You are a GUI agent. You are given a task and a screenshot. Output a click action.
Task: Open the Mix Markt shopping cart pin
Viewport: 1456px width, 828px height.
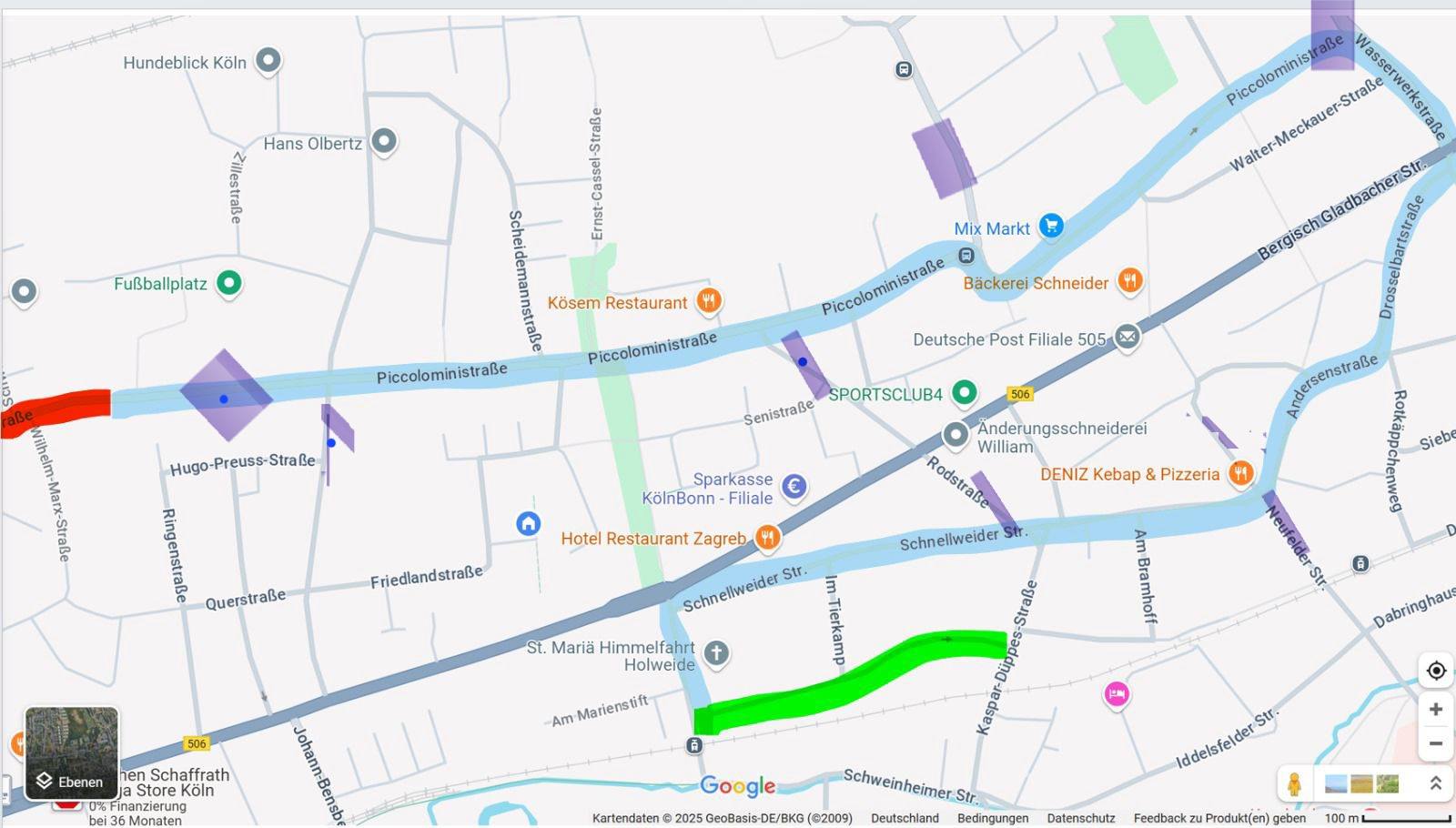tap(1051, 225)
